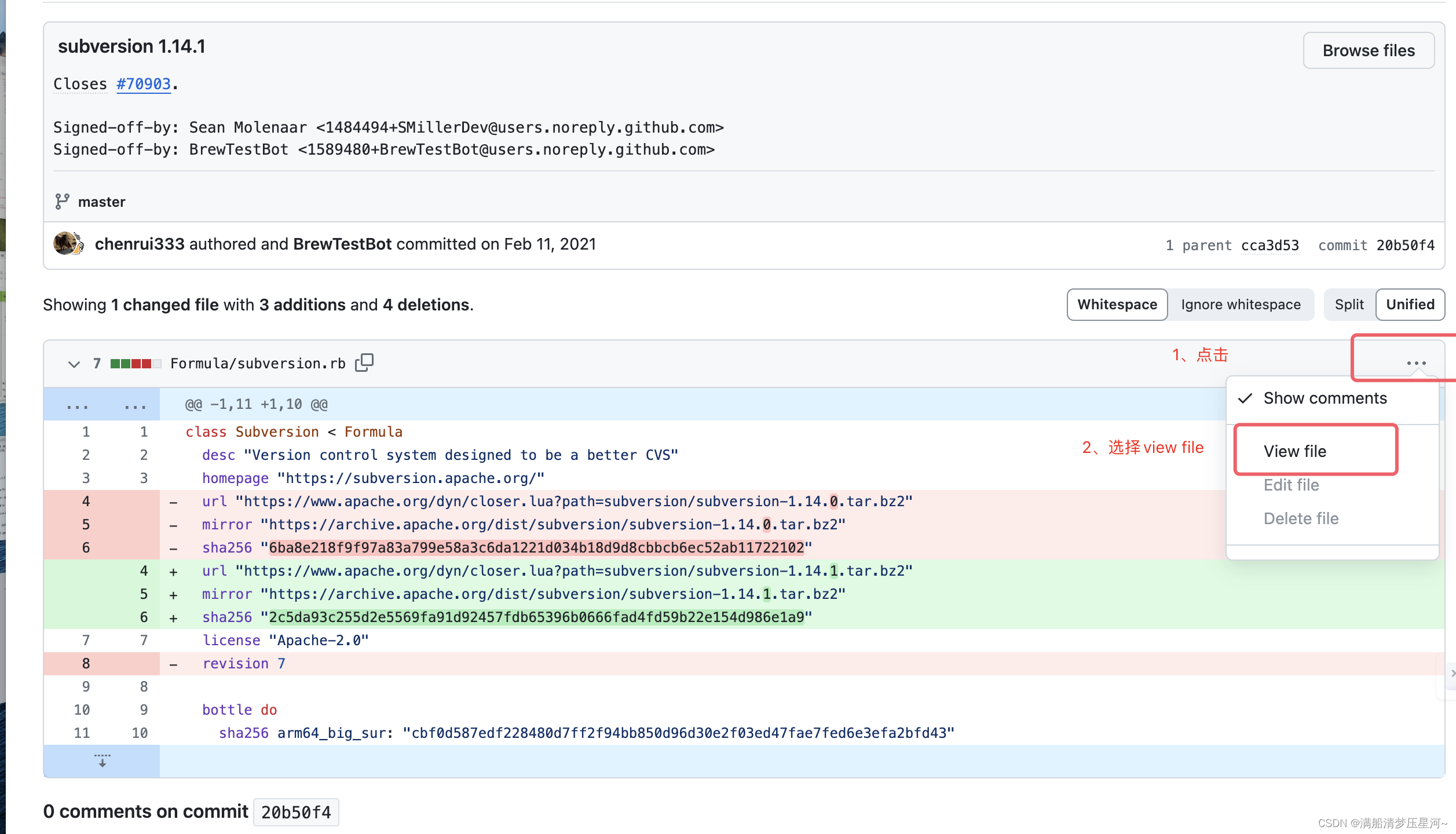Select Delete file from the menu
The height and width of the screenshot is (834, 1456).
click(1301, 518)
